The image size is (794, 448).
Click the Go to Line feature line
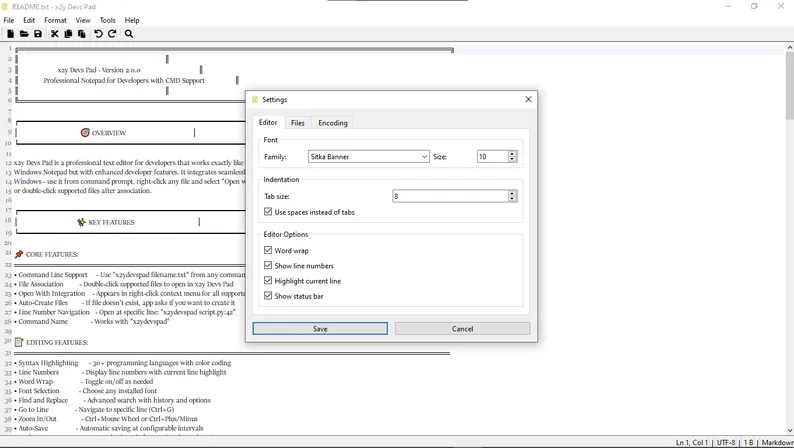coord(94,410)
